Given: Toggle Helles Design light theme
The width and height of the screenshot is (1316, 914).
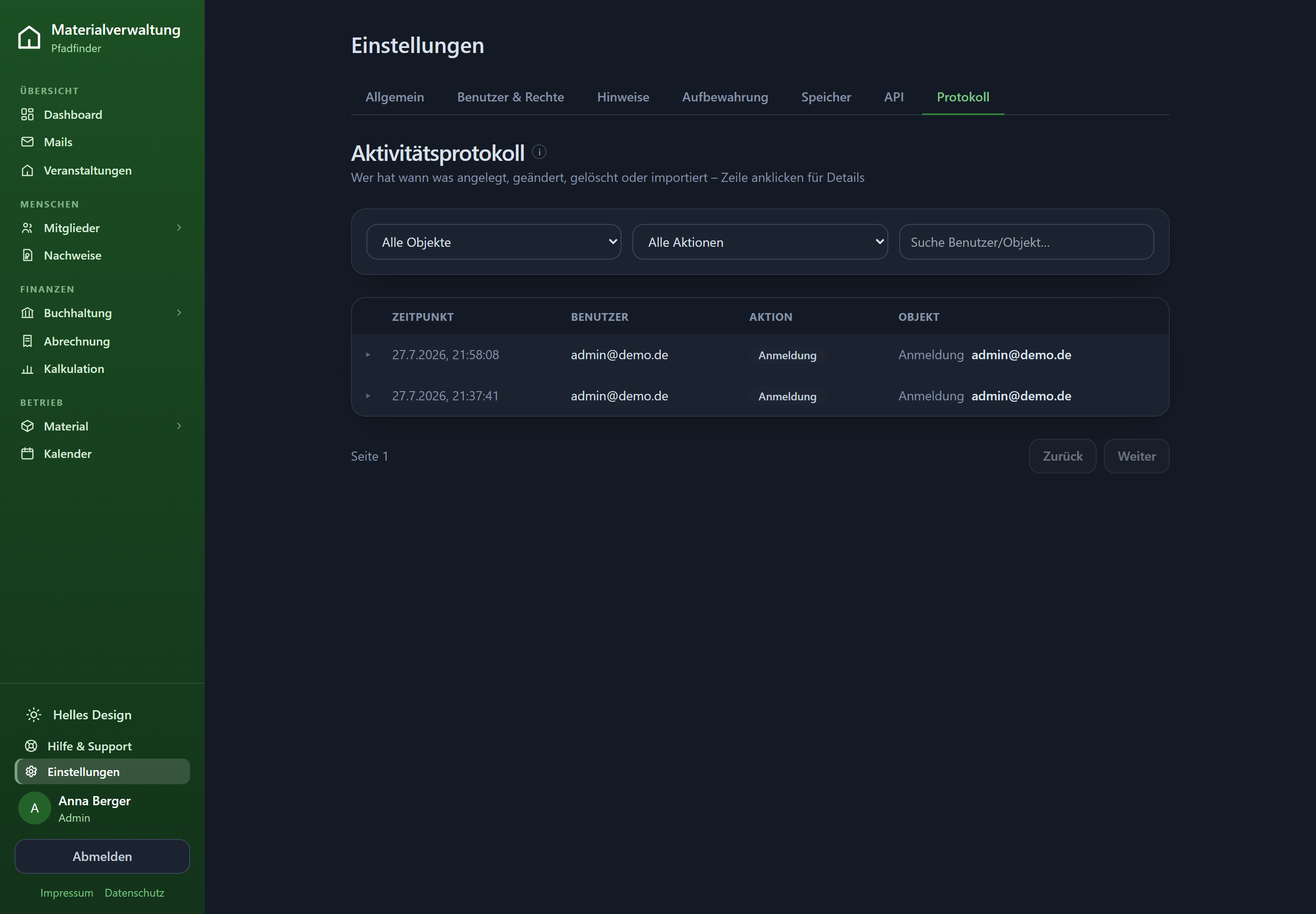Looking at the screenshot, I should 79,715.
